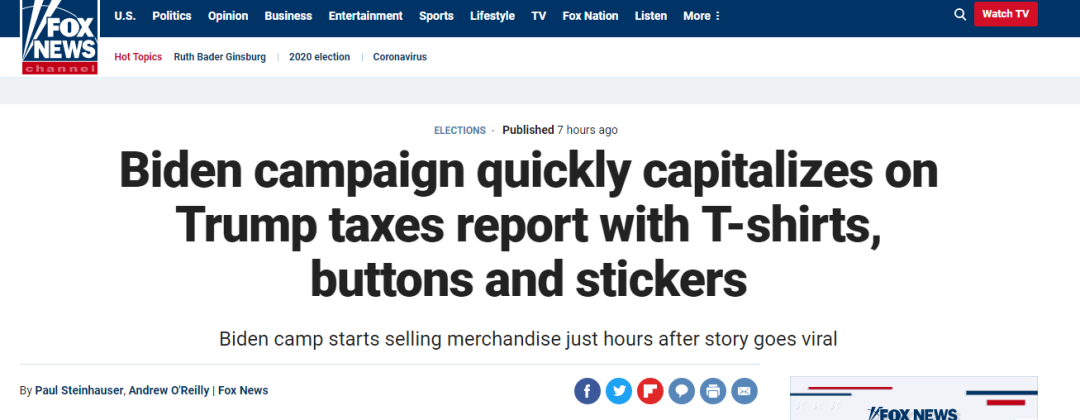1080x420 pixels.
Task: Open the ELECTIONS category link
Action: [459, 130]
